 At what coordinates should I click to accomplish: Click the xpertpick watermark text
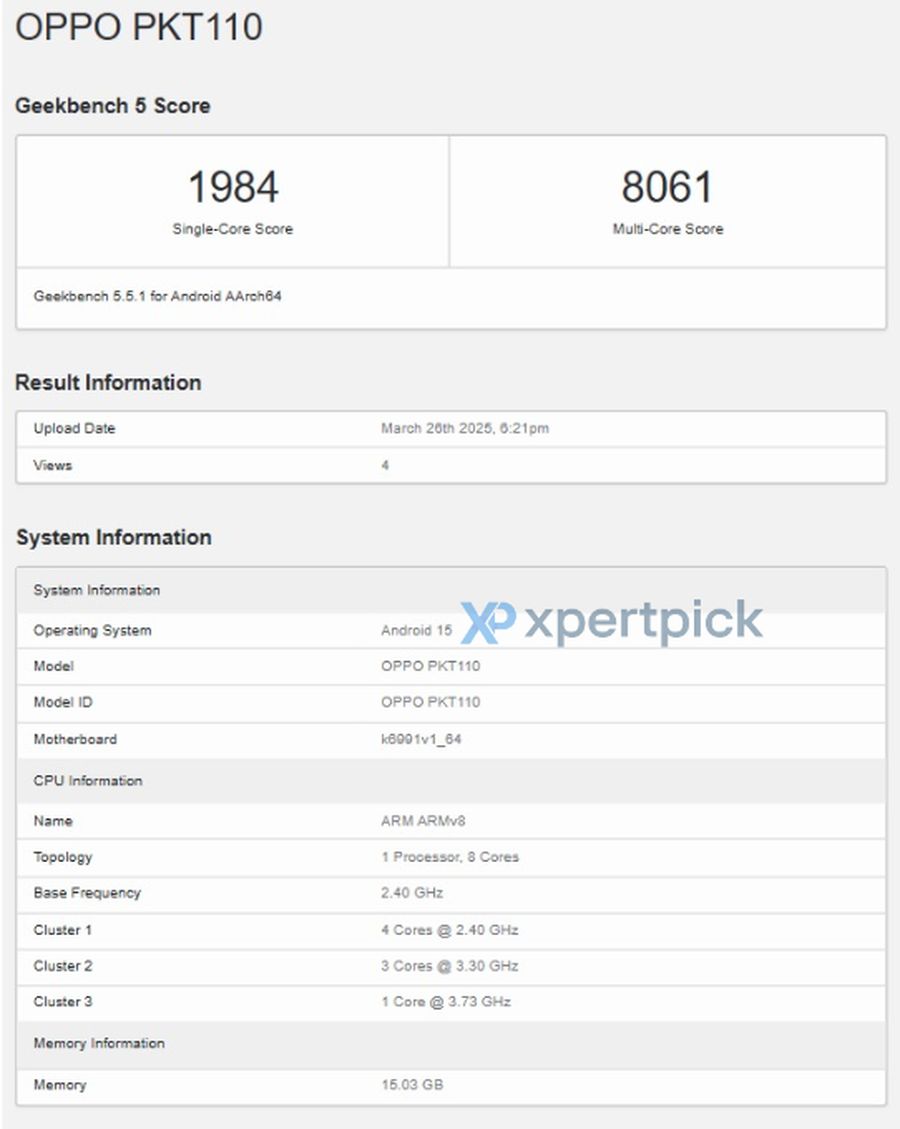click(643, 621)
